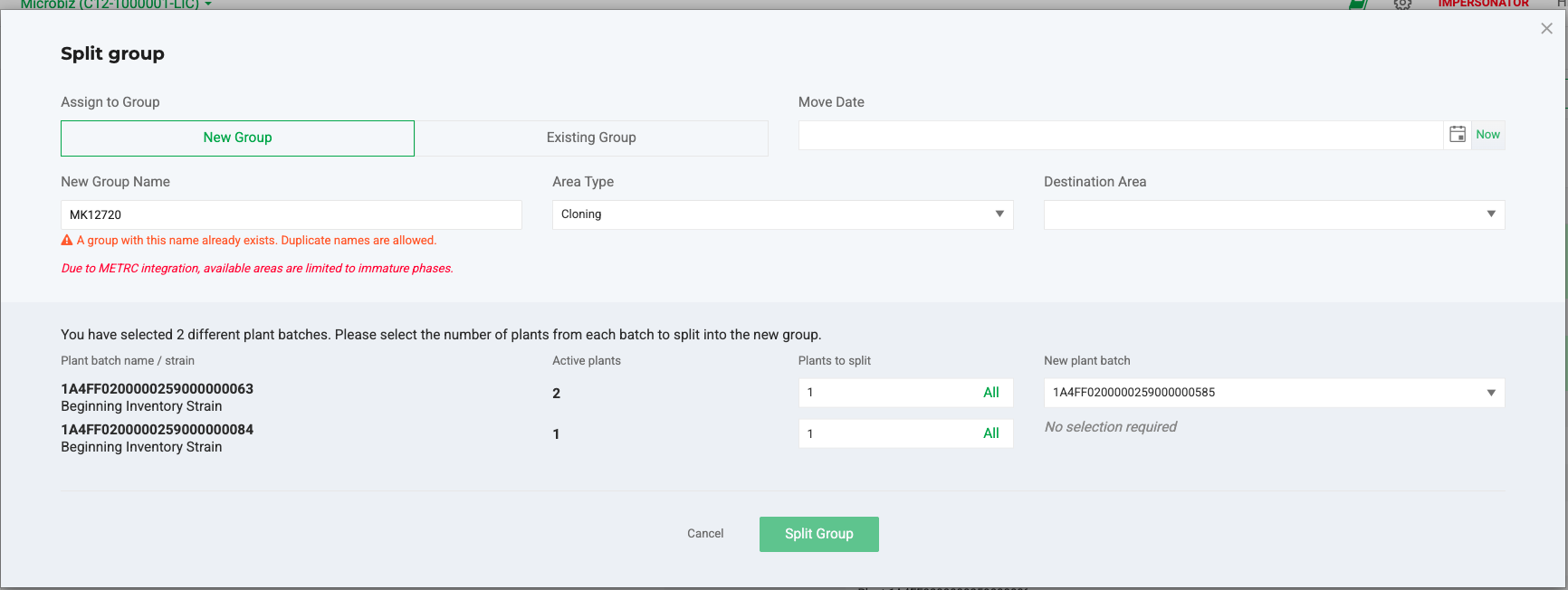Edit plants to split for batch 0084
This screenshot has width=1568, height=590.
(883, 433)
